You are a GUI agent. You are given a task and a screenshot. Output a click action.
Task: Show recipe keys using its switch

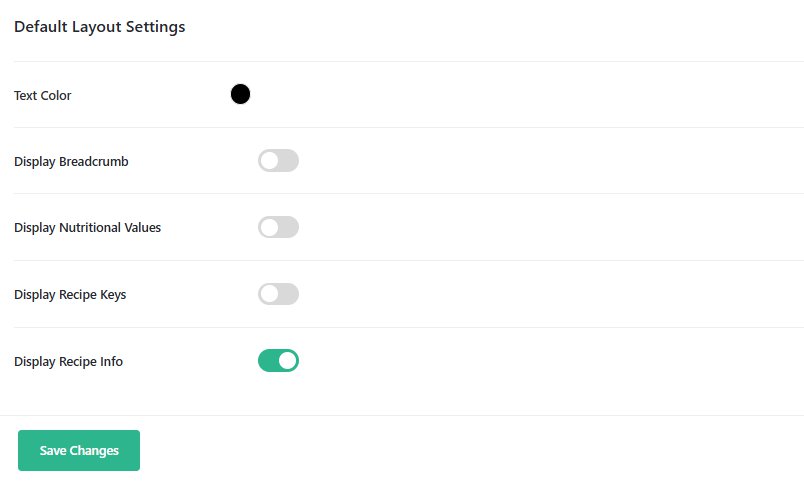pyautogui.click(x=278, y=294)
